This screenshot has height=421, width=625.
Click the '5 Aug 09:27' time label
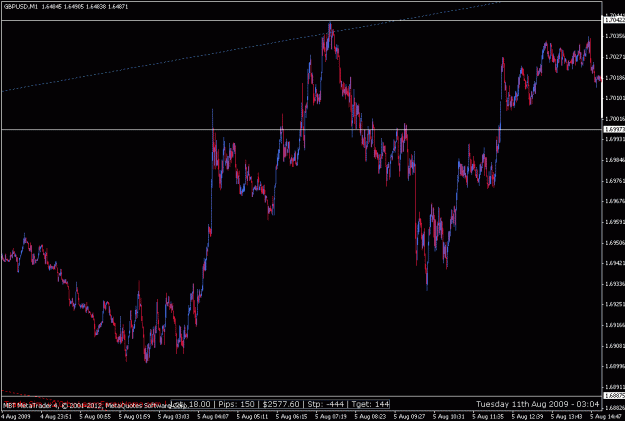[409, 417]
